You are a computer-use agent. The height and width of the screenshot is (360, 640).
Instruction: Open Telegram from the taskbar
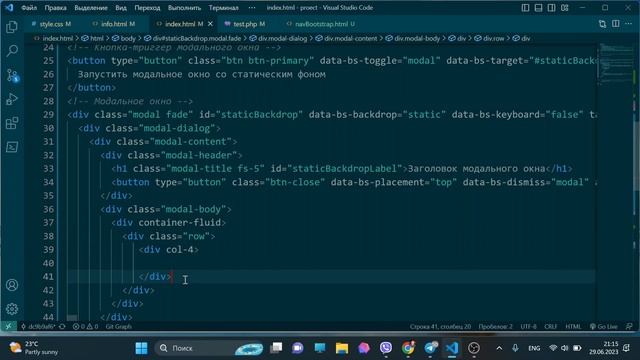point(430,348)
